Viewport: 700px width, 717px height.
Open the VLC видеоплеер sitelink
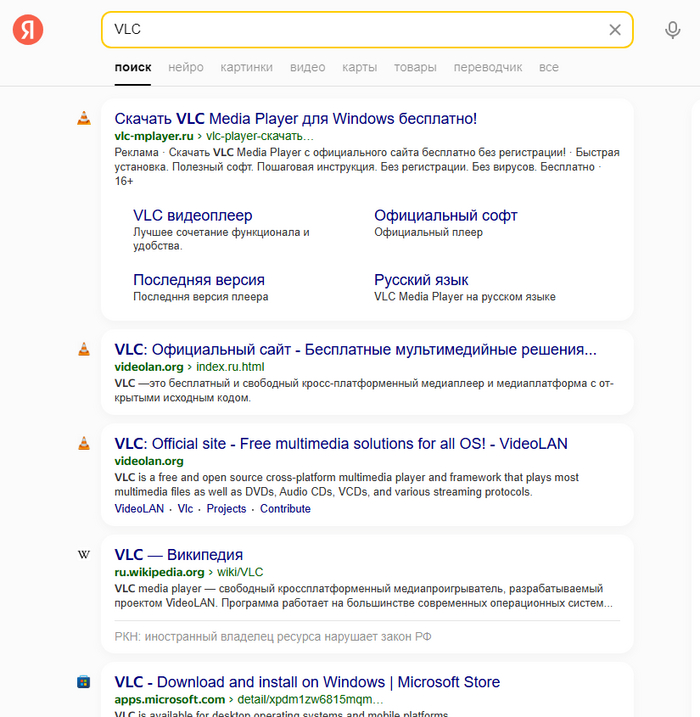coord(192,215)
